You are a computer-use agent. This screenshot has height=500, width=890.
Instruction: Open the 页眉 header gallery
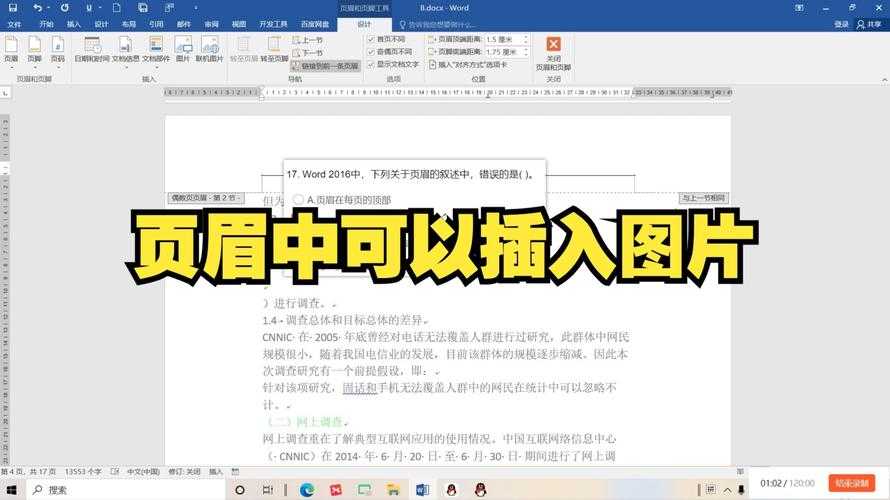pos(11,50)
